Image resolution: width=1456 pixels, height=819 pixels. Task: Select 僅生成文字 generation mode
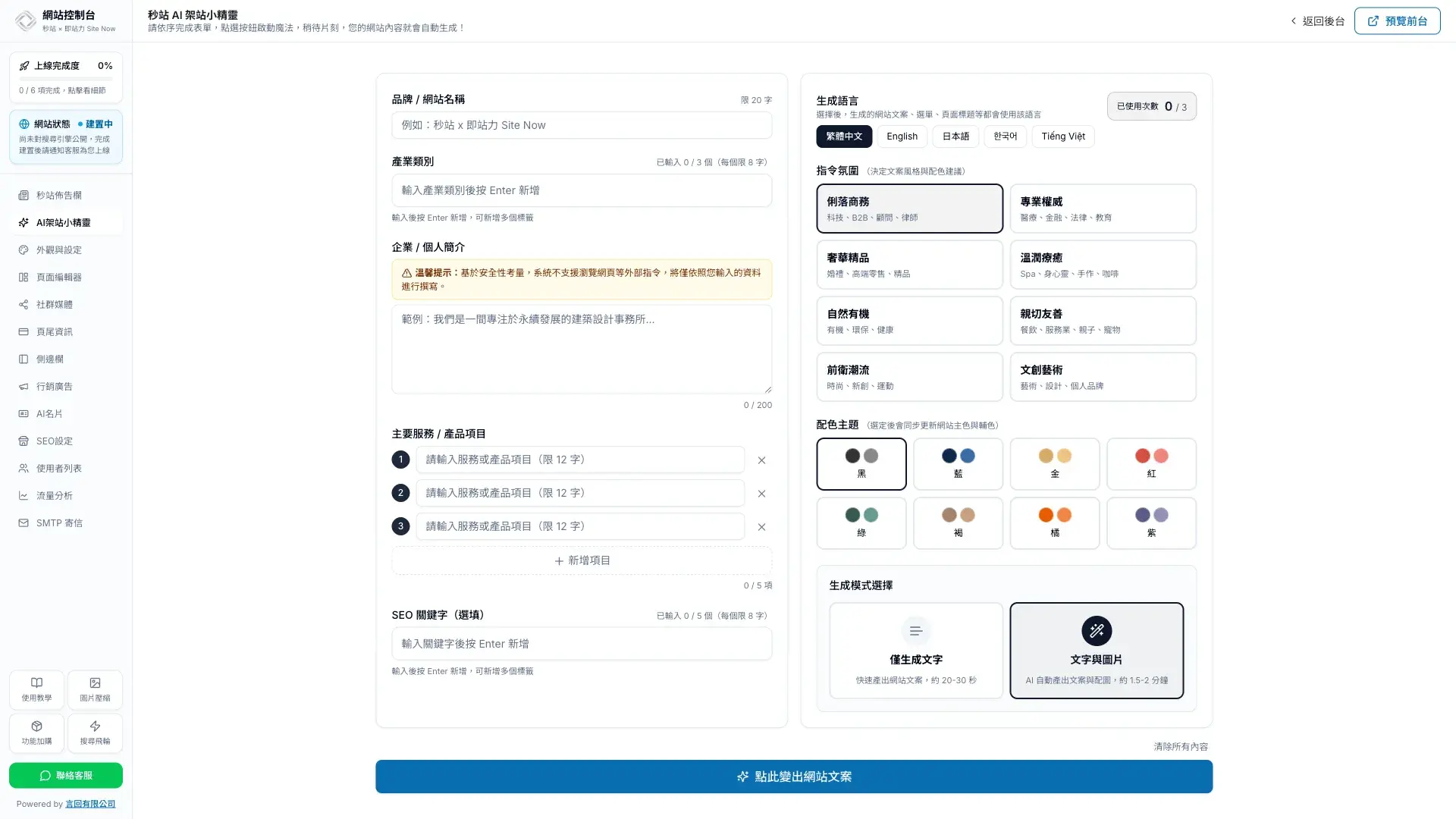click(916, 651)
